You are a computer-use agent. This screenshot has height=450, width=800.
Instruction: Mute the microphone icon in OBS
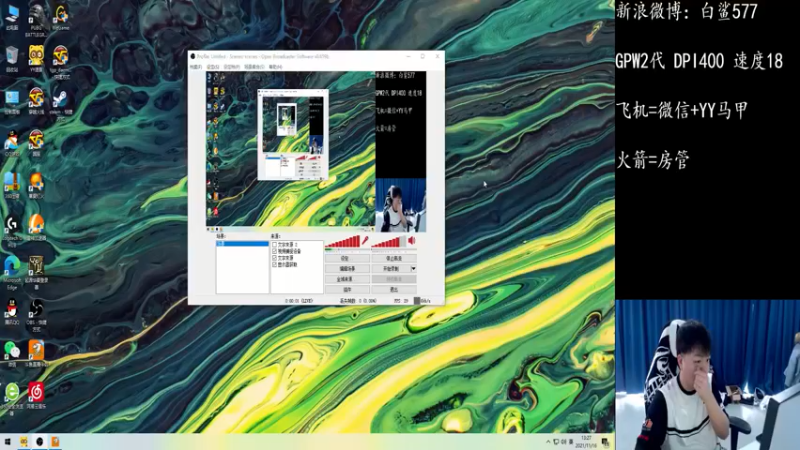click(365, 241)
